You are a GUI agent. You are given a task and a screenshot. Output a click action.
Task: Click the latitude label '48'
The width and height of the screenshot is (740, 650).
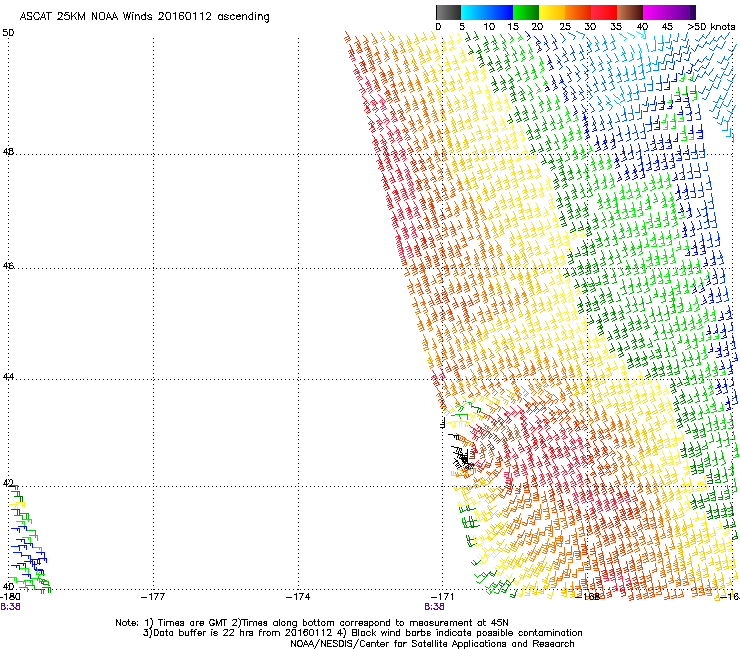(x=8, y=152)
